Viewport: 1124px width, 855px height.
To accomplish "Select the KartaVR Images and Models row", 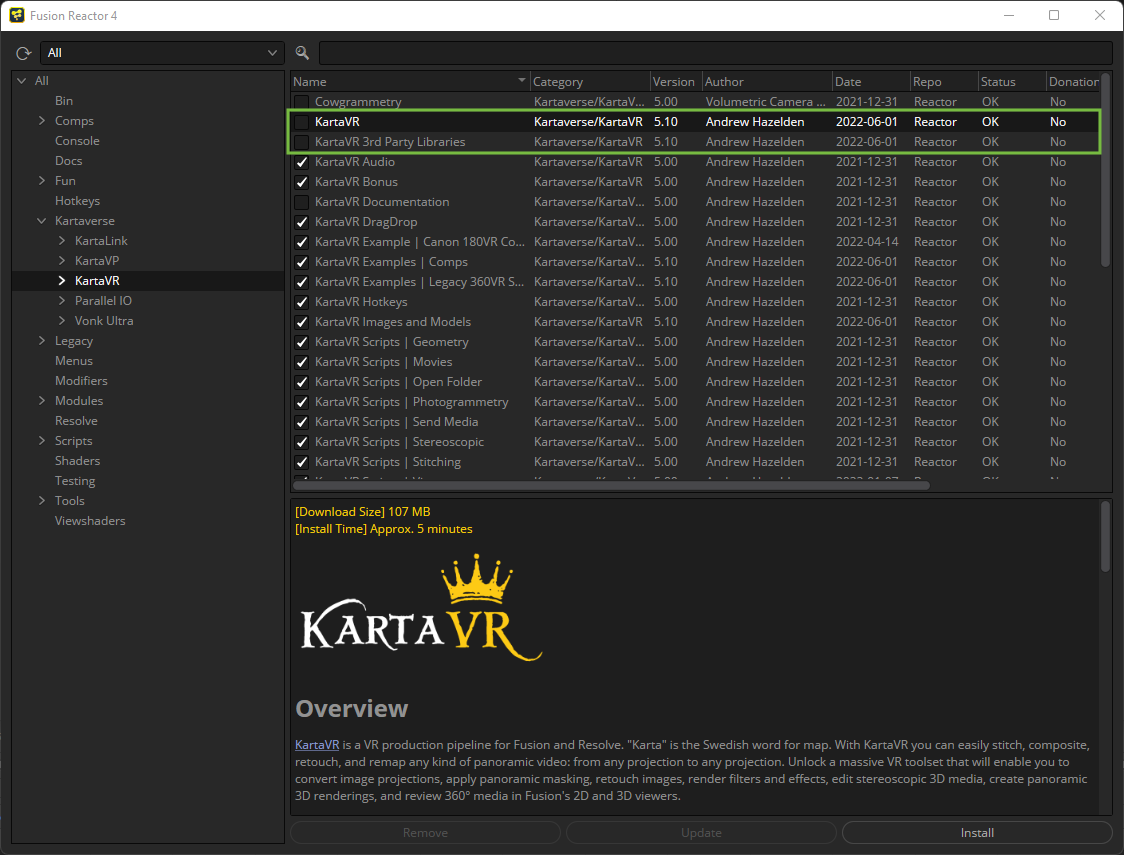I will [x=694, y=322].
